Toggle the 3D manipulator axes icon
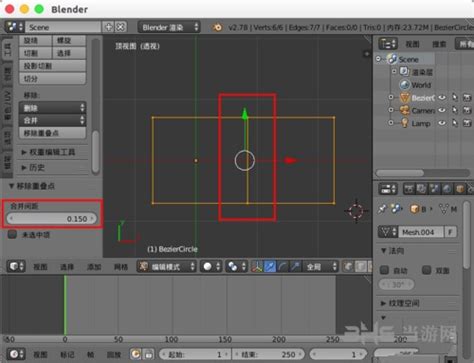This screenshot has height=363, width=474. point(257,267)
